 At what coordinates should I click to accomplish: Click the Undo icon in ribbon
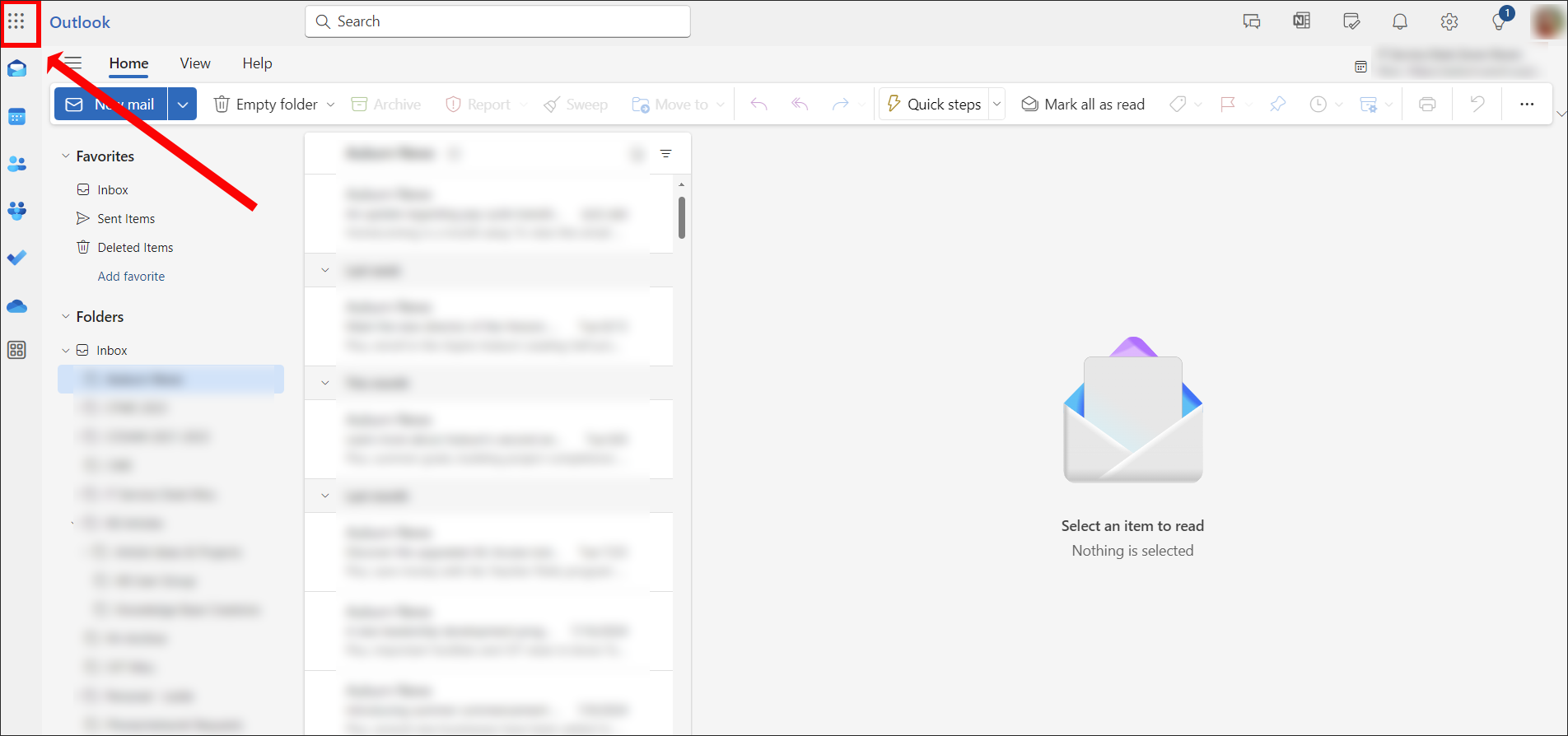(x=1477, y=105)
